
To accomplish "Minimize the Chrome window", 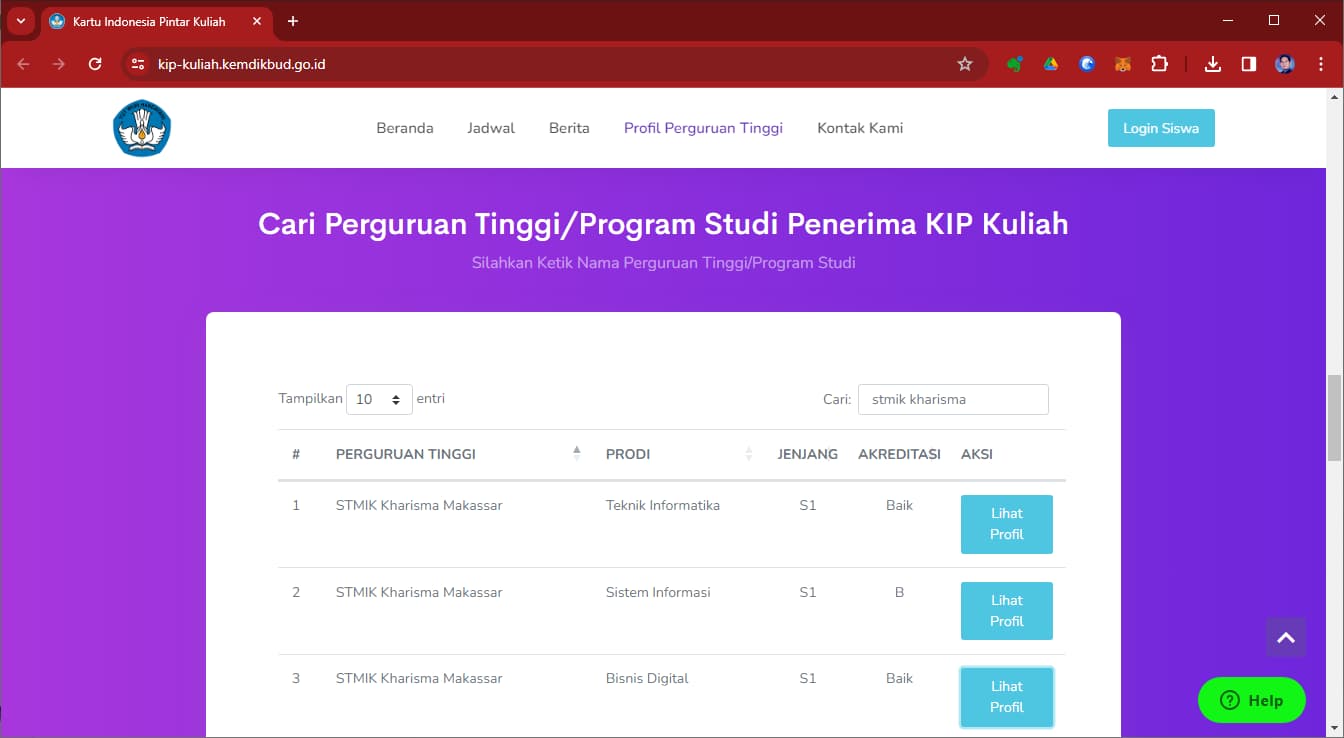I will (x=1228, y=20).
